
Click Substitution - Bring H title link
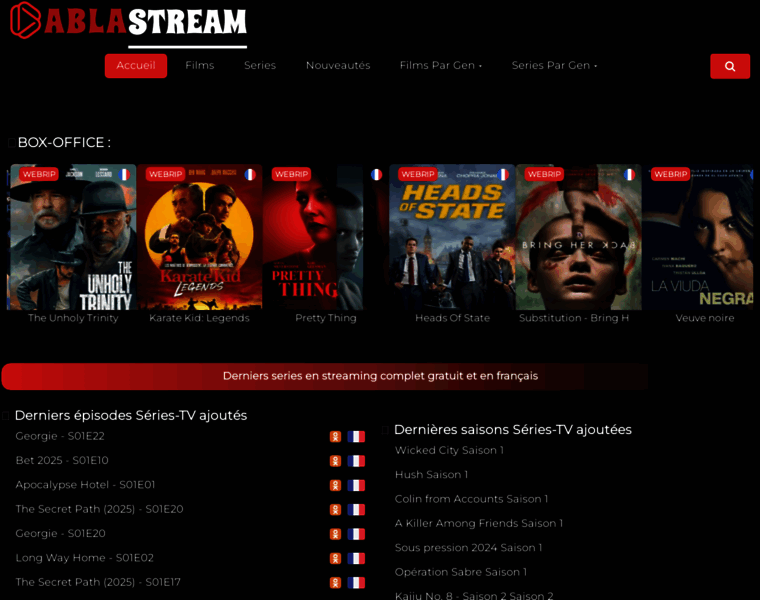(574, 318)
